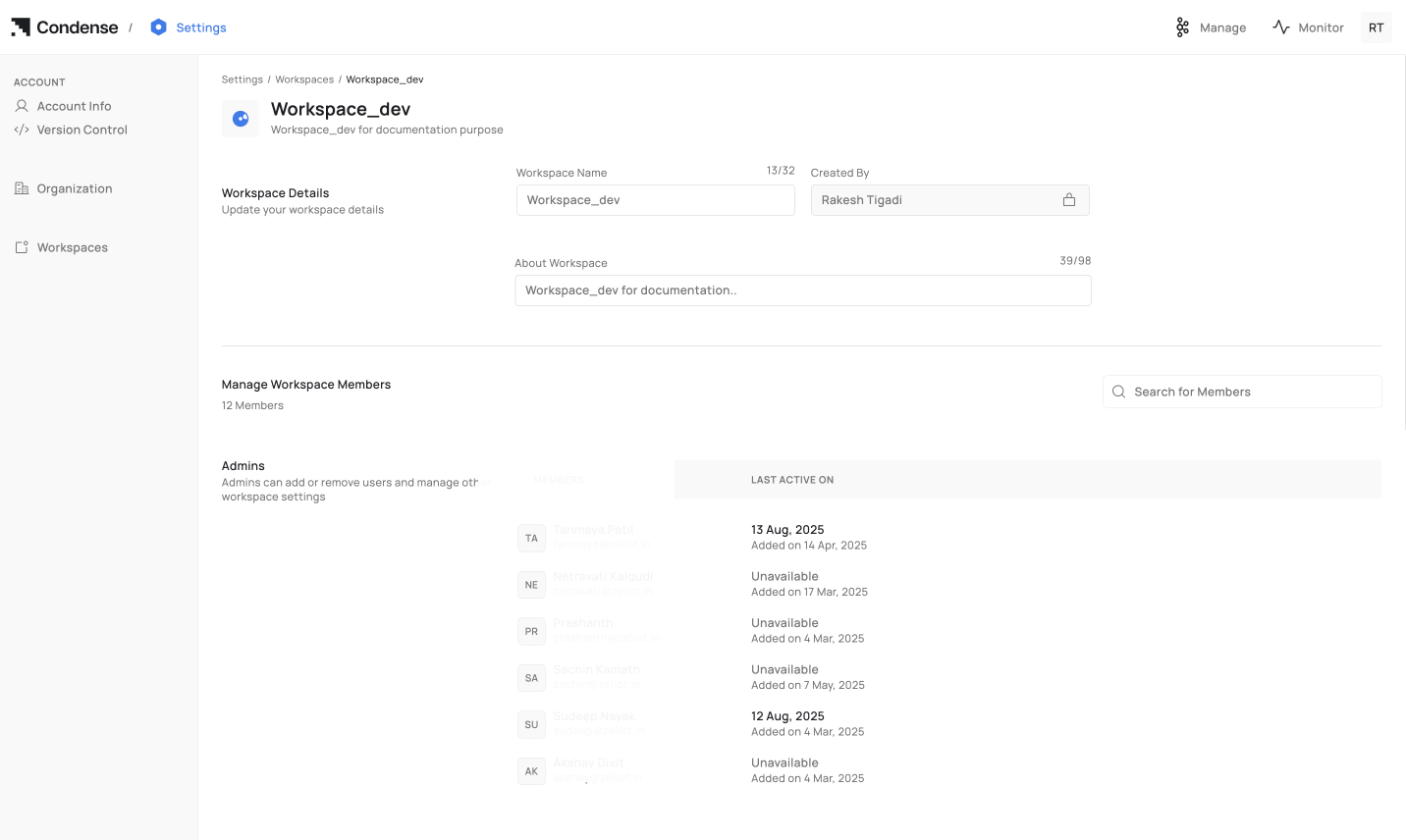Focus the About Workspace text field
Screen dimensions: 1406x840
pos(802,290)
